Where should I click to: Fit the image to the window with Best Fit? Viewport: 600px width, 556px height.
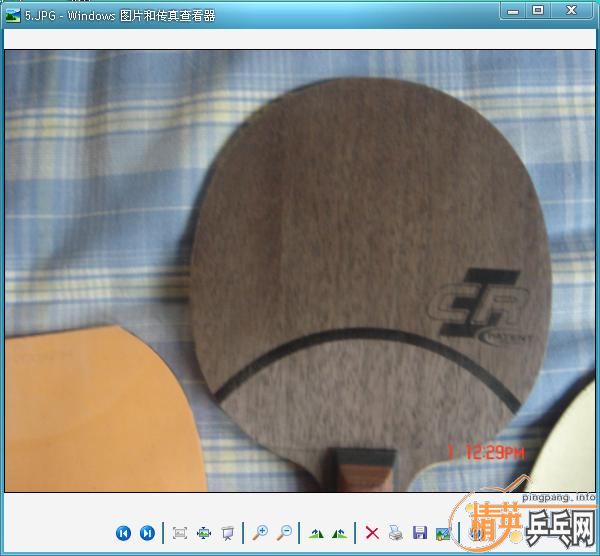pyautogui.click(x=180, y=533)
